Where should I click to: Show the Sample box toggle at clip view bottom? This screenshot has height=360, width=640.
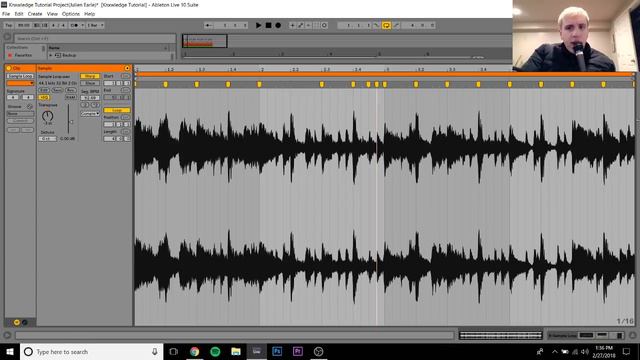[17, 322]
